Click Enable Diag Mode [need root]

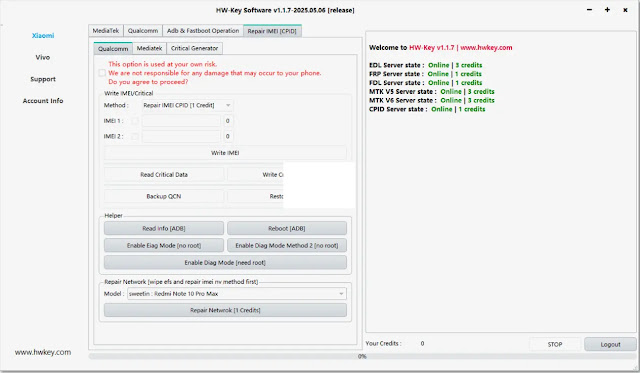[225, 263]
